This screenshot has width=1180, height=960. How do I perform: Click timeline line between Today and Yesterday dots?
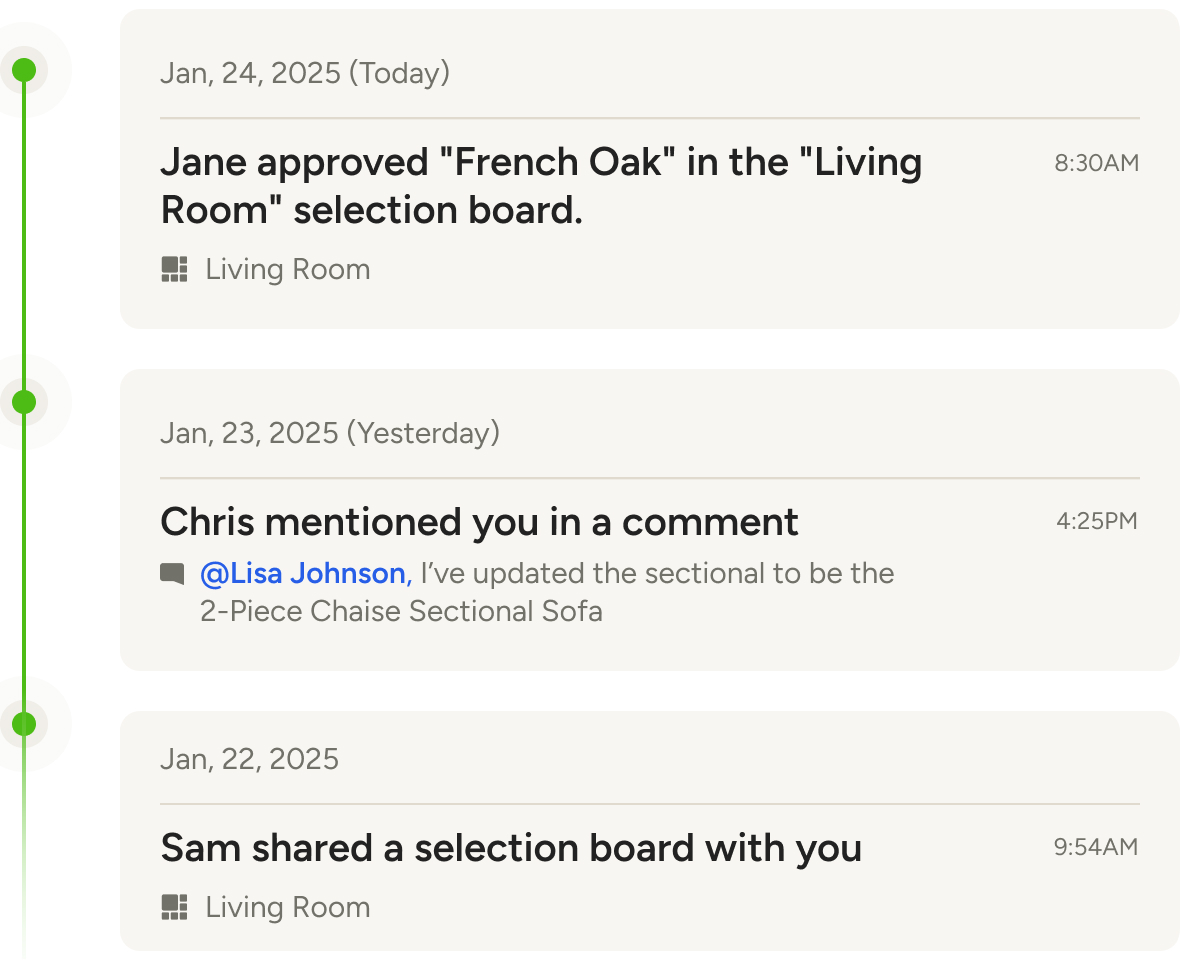point(24,236)
